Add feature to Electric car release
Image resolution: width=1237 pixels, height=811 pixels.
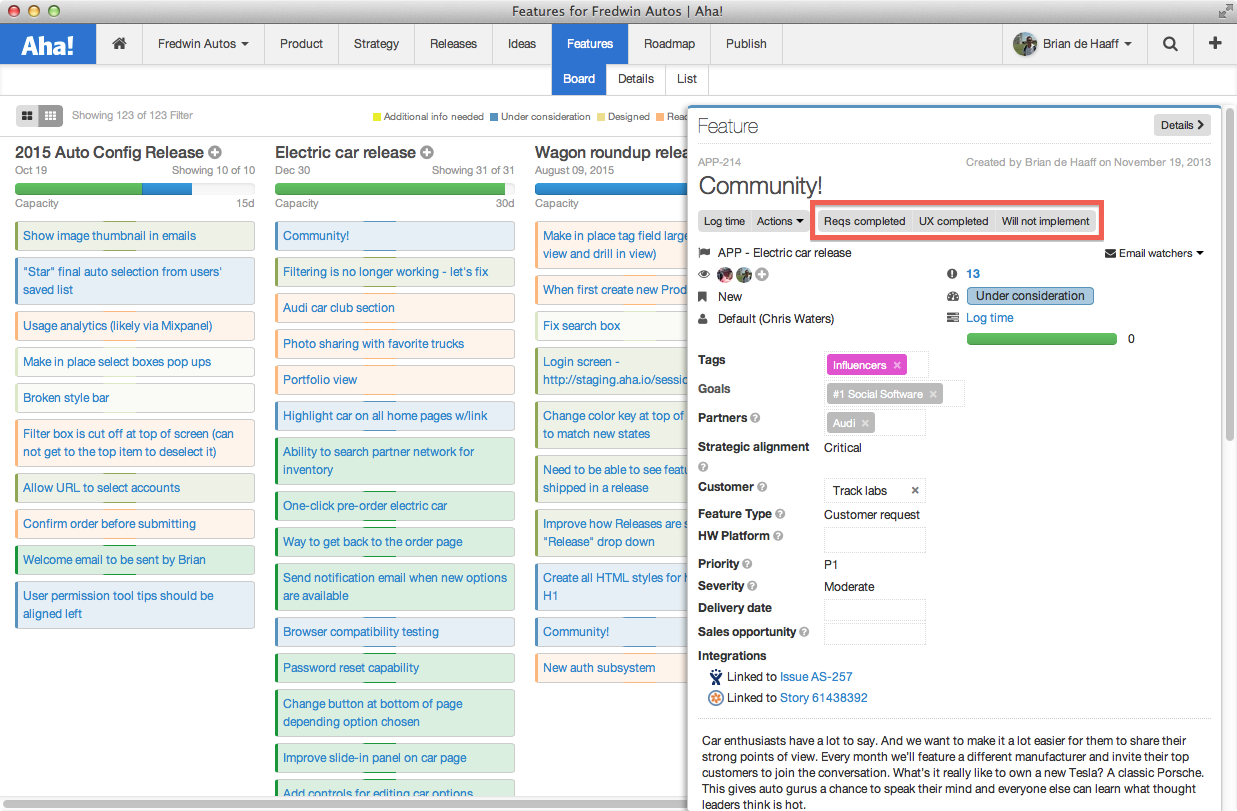427,153
